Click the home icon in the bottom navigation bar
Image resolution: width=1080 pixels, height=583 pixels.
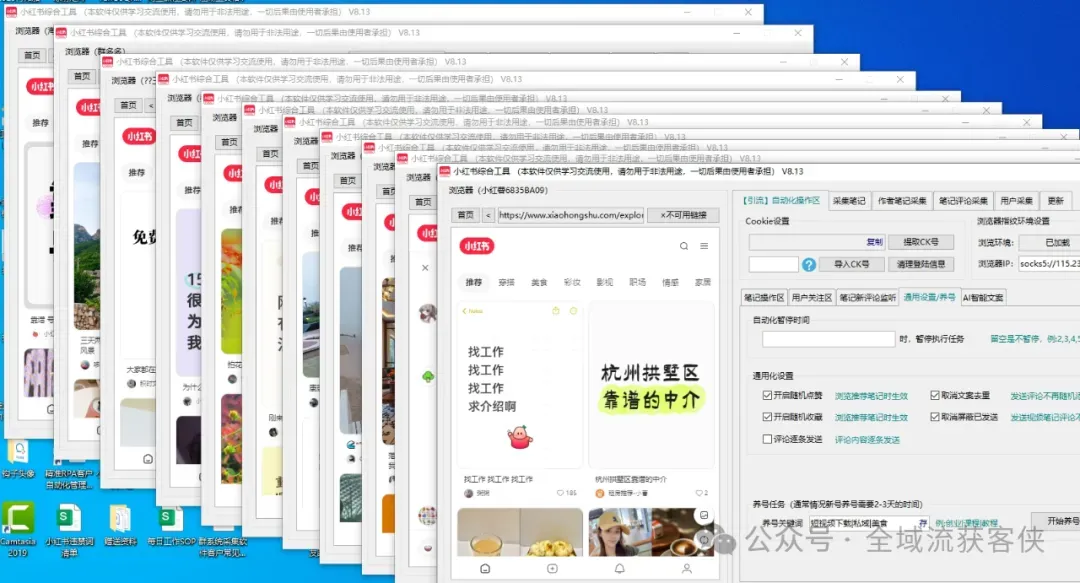(485, 569)
